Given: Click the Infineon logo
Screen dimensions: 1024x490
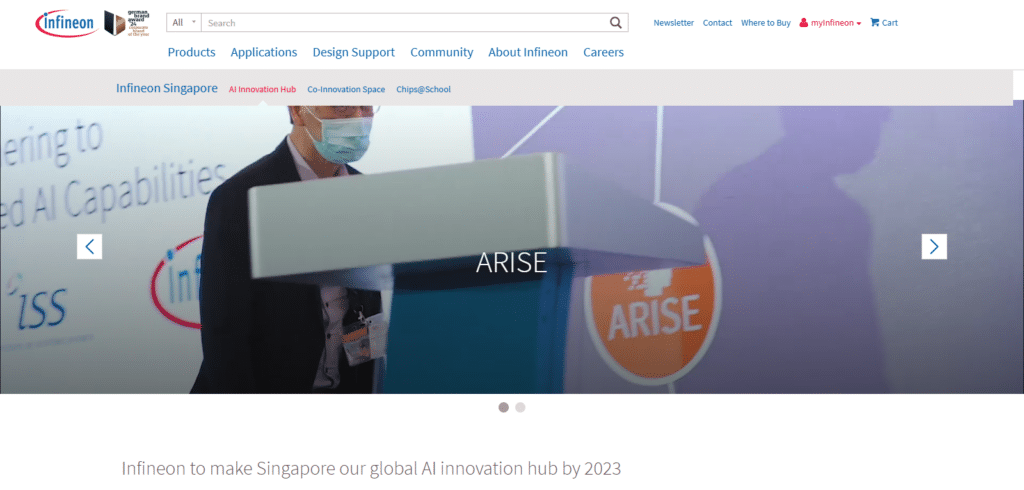Looking at the screenshot, I should [x=67, y=23].
